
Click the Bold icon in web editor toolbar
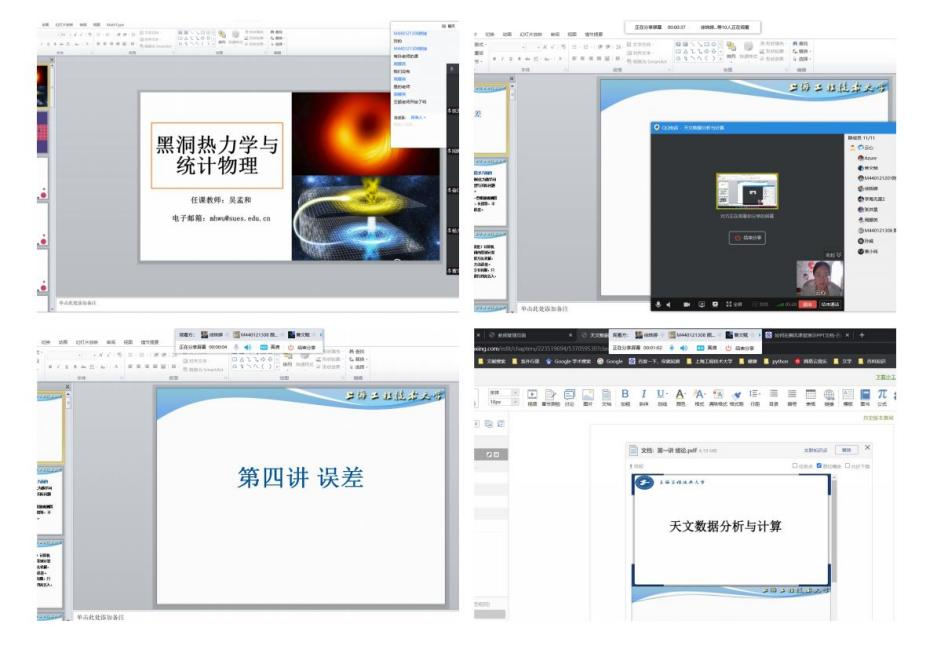(x=625, y=394)
